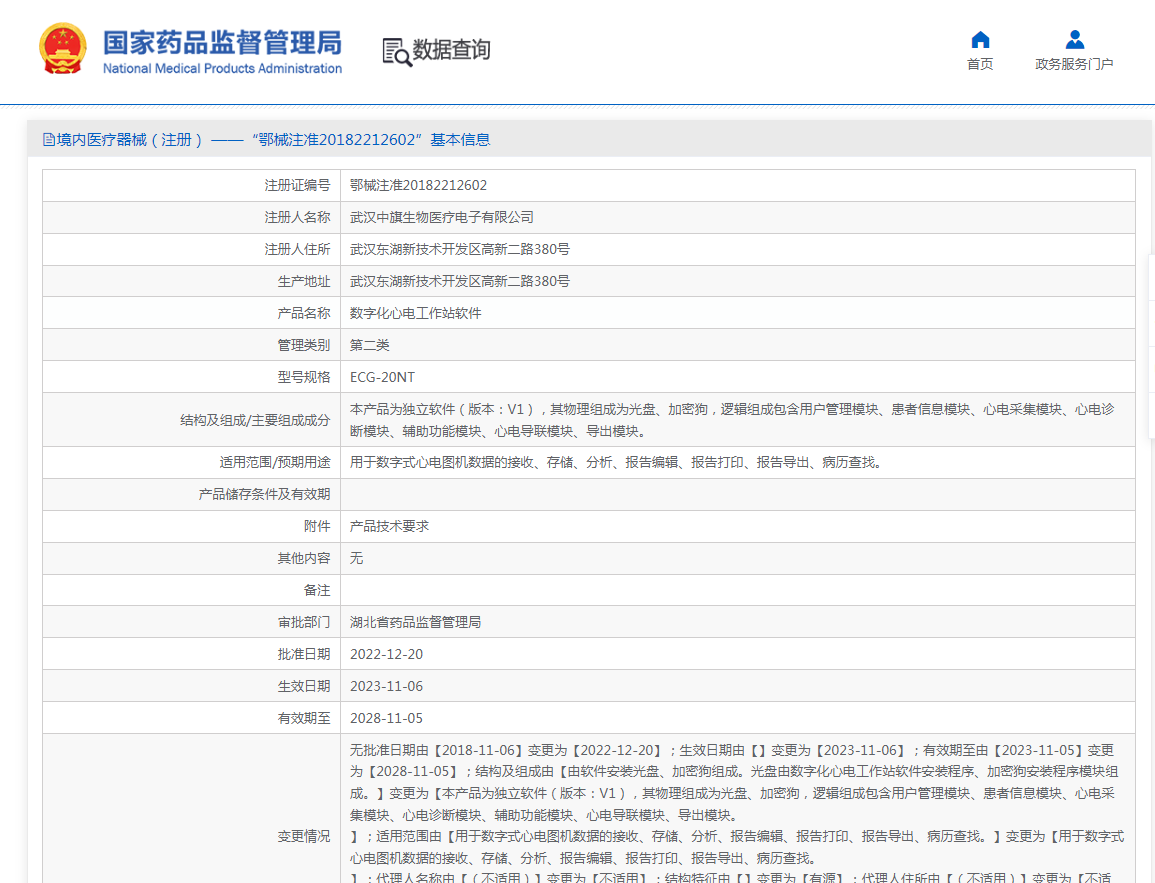Select product name 数字化心电工作站软件
The height and width of the screenshot is (883, 1155).
coord(415,313)
